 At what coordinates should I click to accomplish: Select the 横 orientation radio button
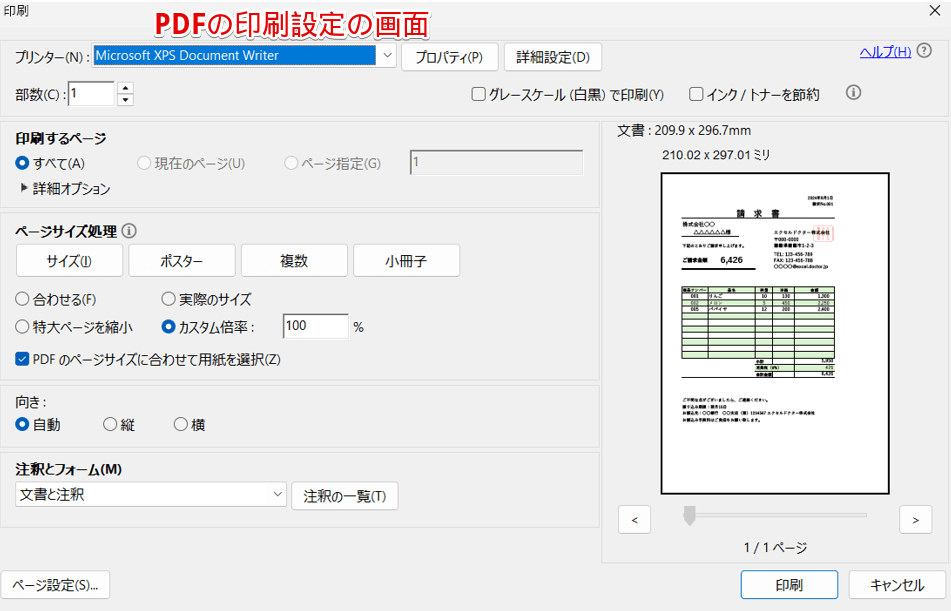pyautogui.click(x=180, y=423)
